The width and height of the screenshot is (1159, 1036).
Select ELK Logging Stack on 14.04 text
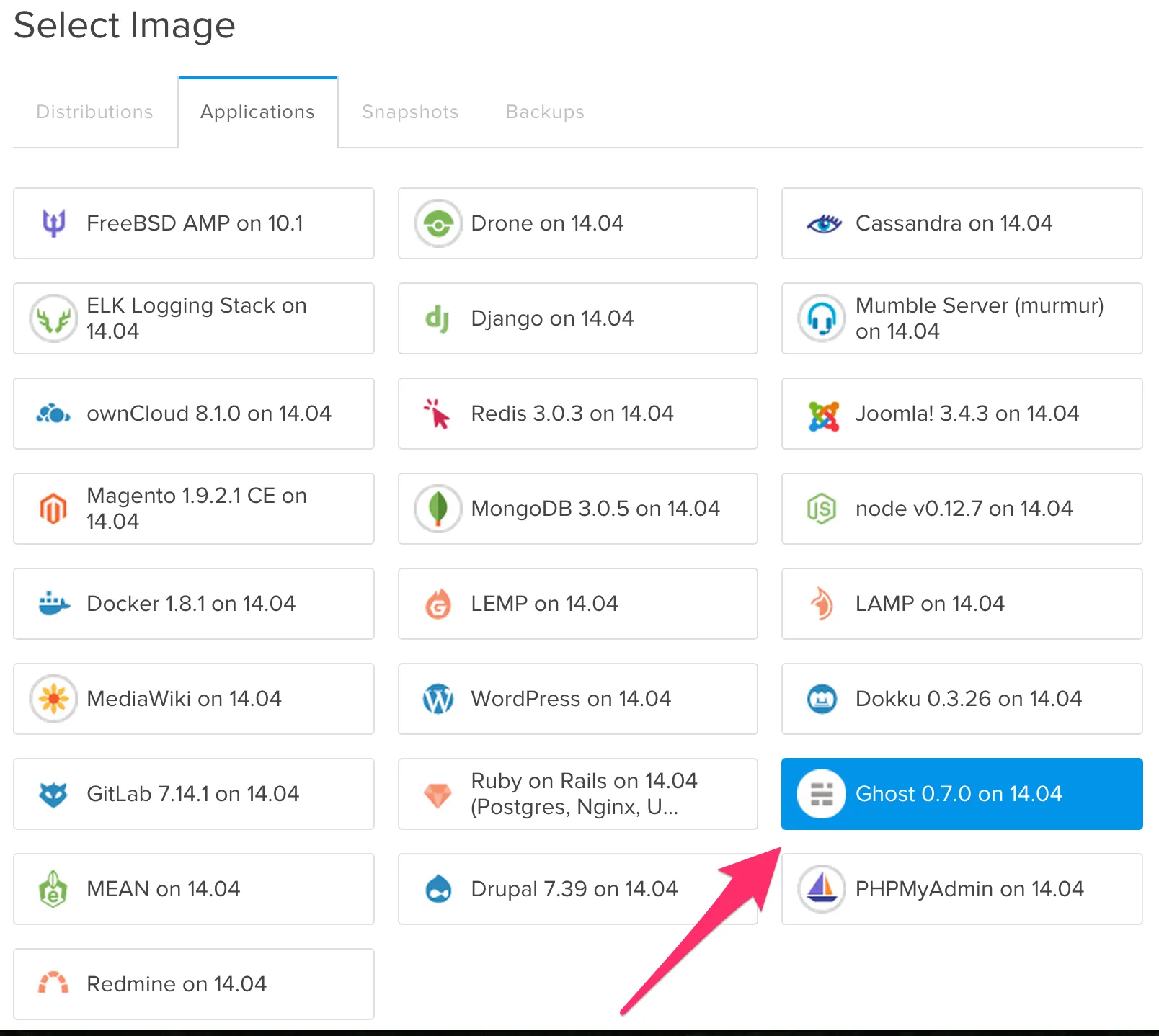pos(197,318)
